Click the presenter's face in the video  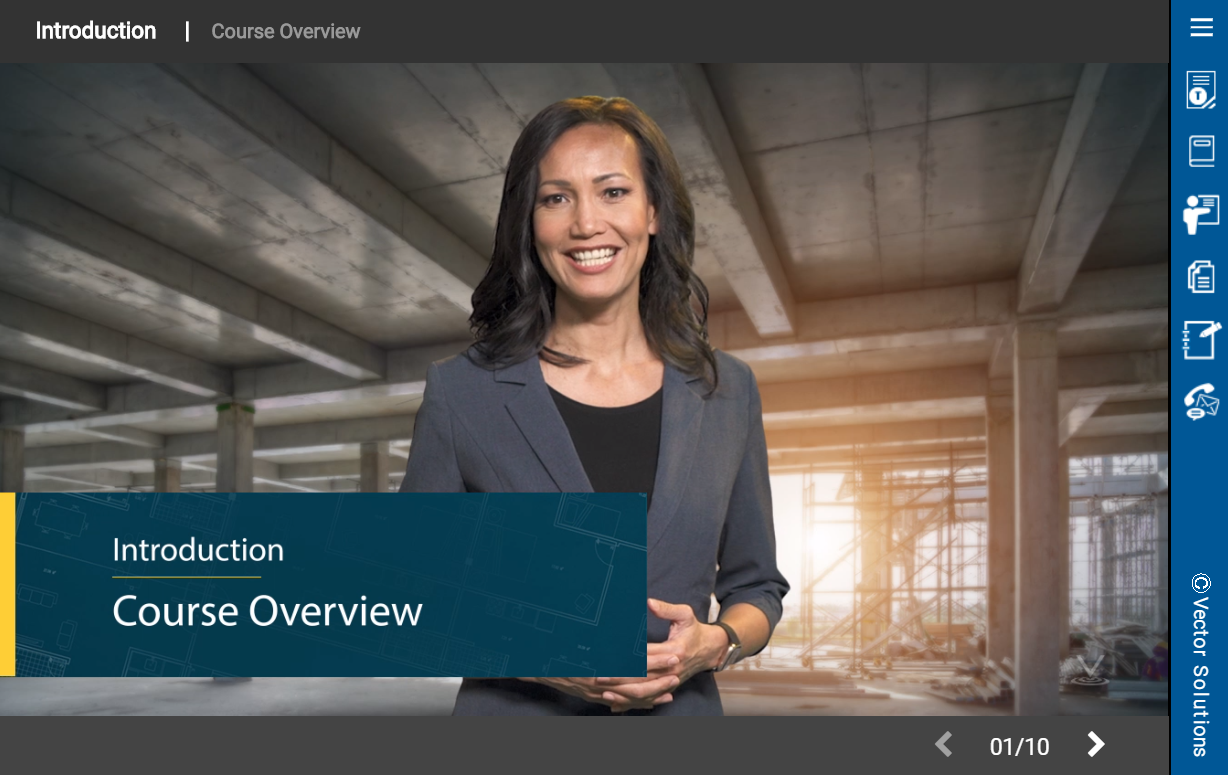[x=588, y=215]
